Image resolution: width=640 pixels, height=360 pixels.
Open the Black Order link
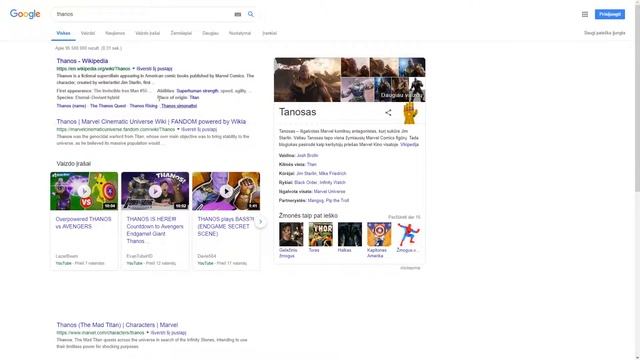pos(306,182)
